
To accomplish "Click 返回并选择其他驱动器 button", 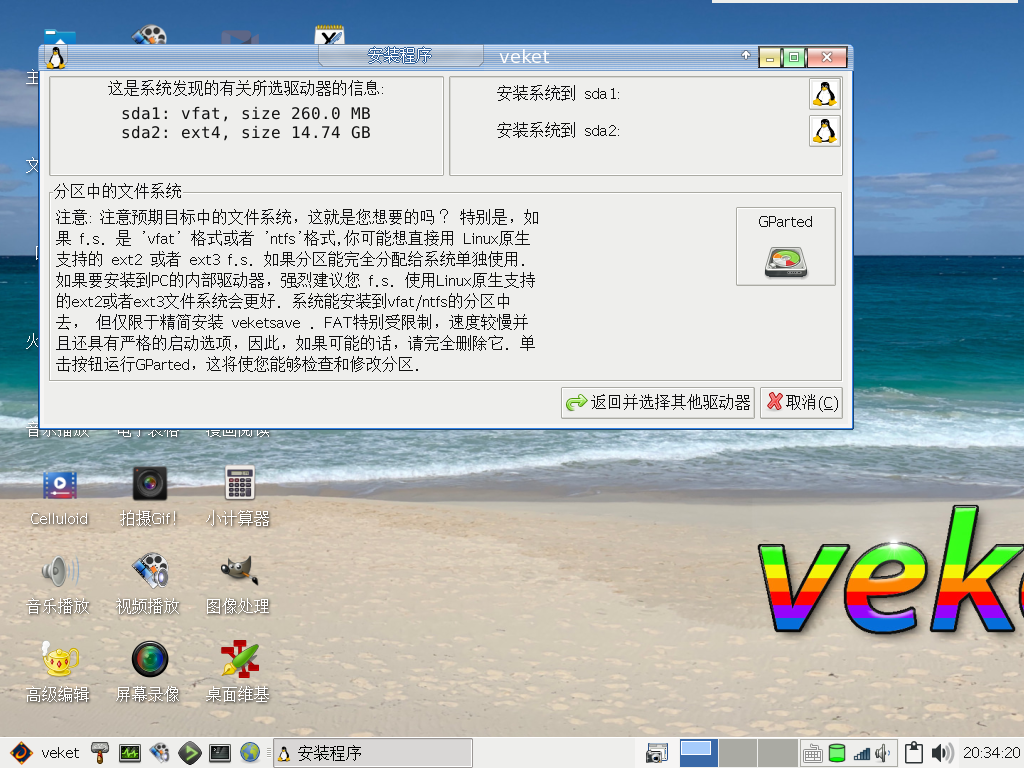I will click(658, 402).
